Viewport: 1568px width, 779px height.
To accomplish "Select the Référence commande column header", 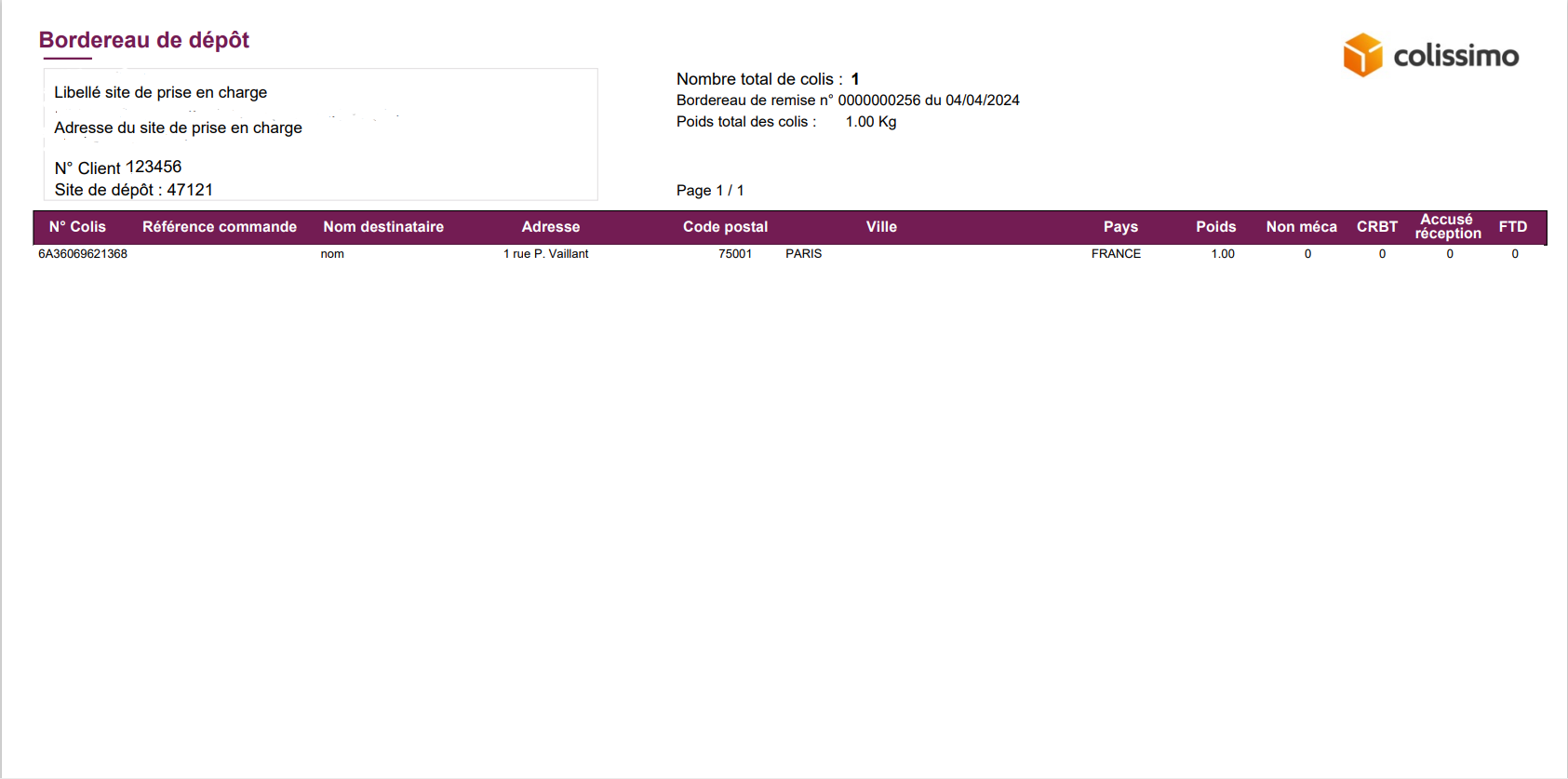I will click(220, 227).
